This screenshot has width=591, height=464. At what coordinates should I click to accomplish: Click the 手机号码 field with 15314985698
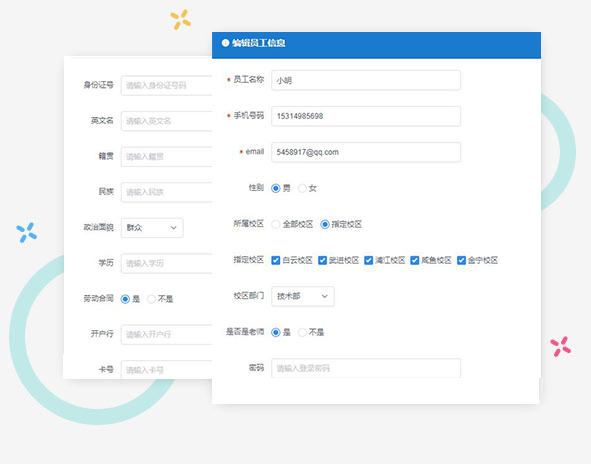click(366, 116)
